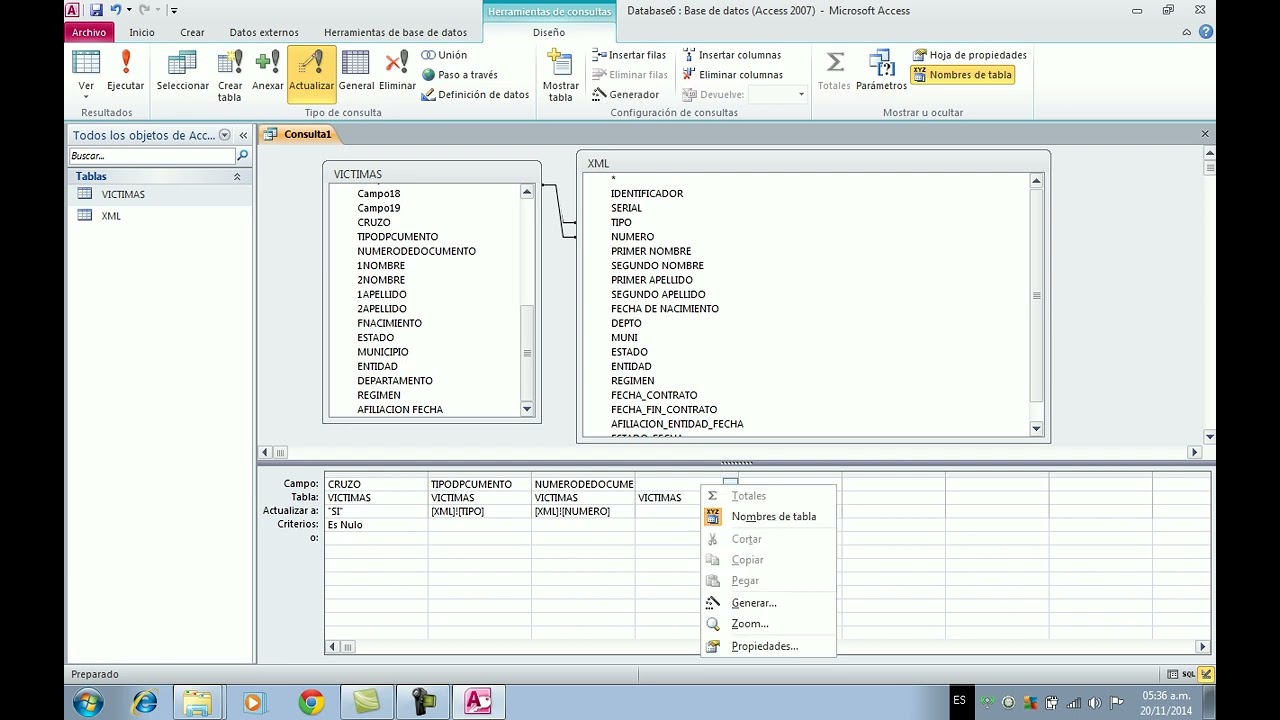The width and height of the screenshot is (1280, 720).
Task: Click the search magnifier icon in navigation pane
Action: tap(242, 156)
